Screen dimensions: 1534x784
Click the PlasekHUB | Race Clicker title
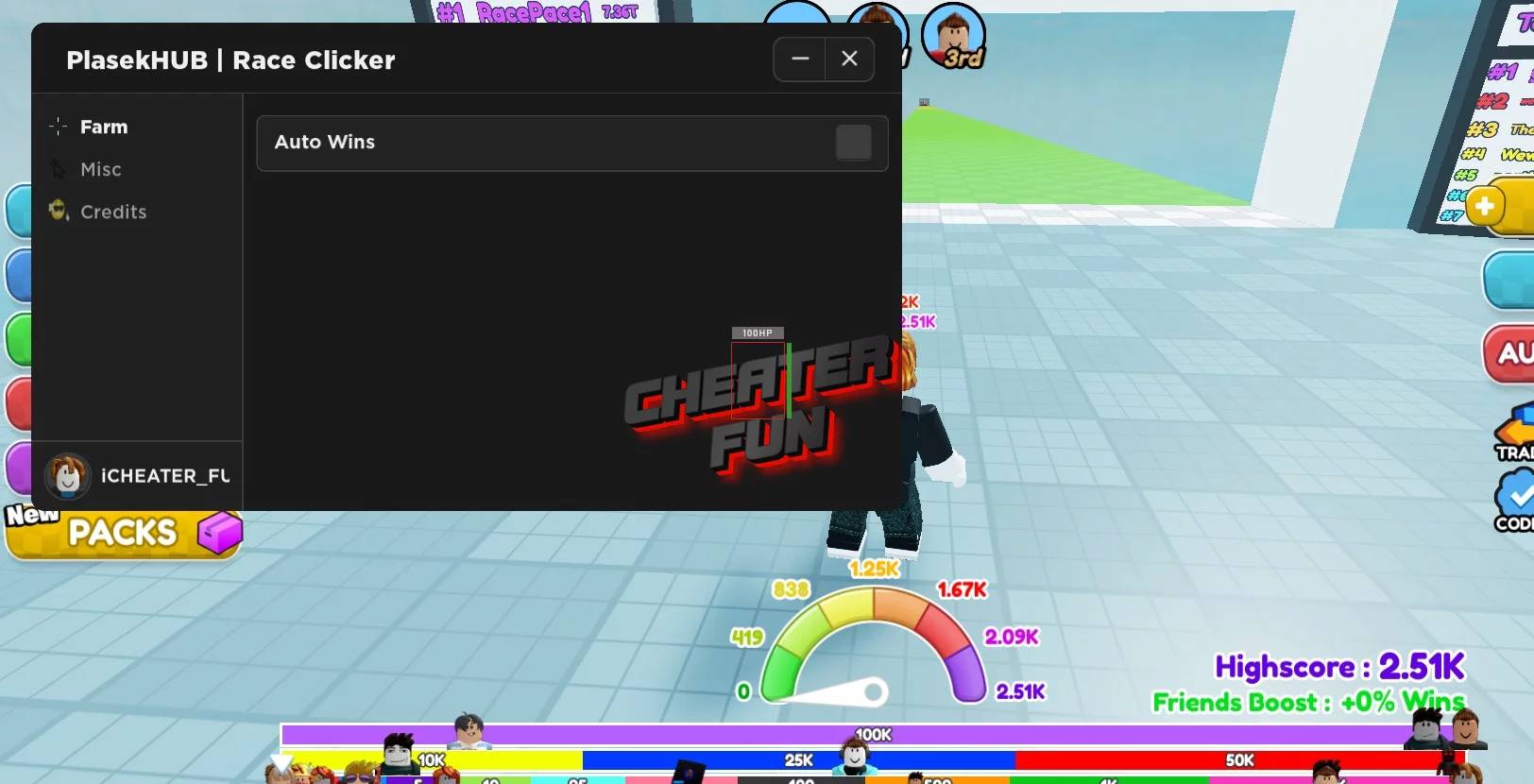(x=230, y=60)
